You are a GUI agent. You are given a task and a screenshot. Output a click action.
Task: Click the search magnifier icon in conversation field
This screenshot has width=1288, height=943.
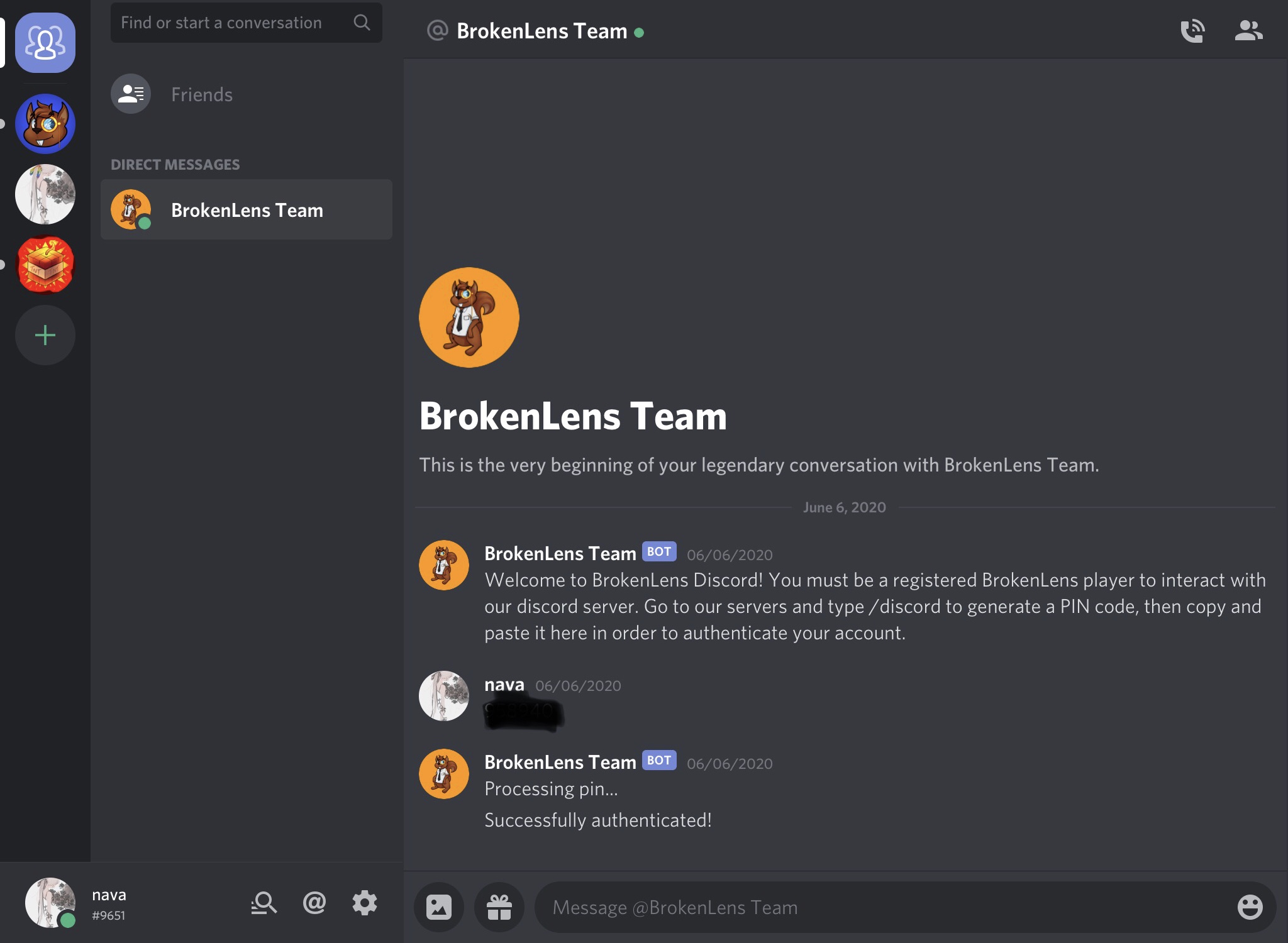[x=362, y=23]
